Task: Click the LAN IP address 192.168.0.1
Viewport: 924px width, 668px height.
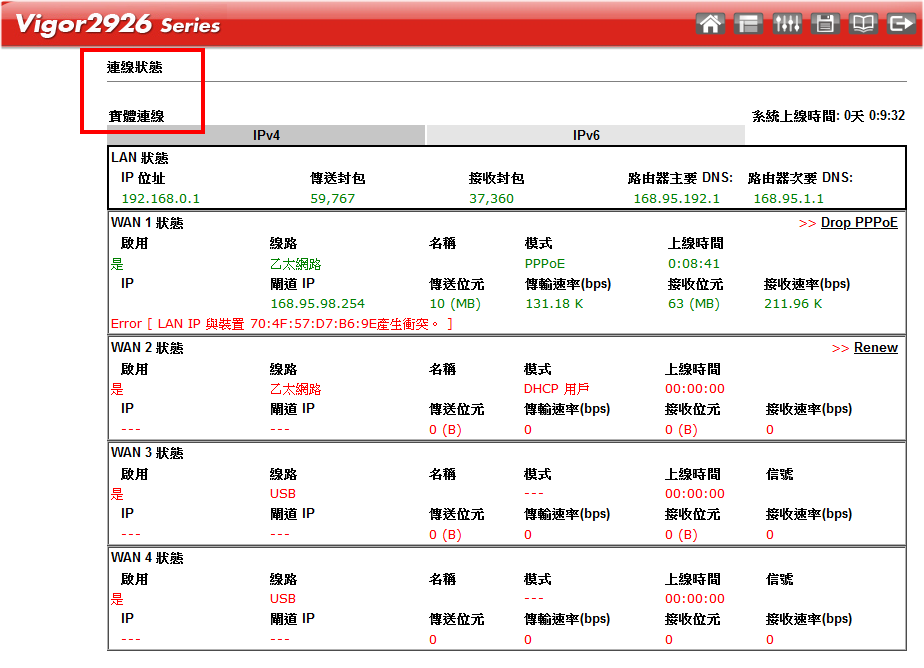Action: coord(160,198)
